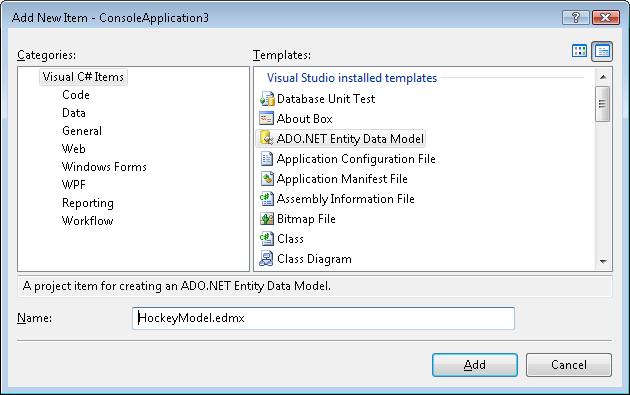This screenshot has height=395, width=630.
Task: Switch templates to large icons view
Action: 579,51
